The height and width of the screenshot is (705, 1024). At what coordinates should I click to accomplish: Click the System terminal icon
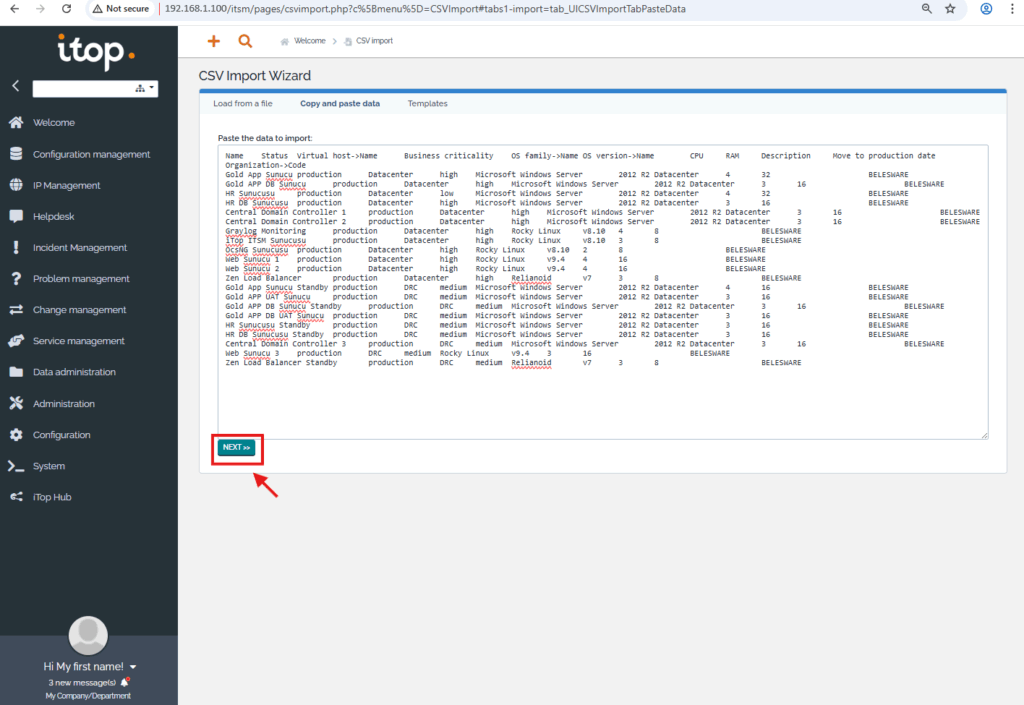coord(15,466)
